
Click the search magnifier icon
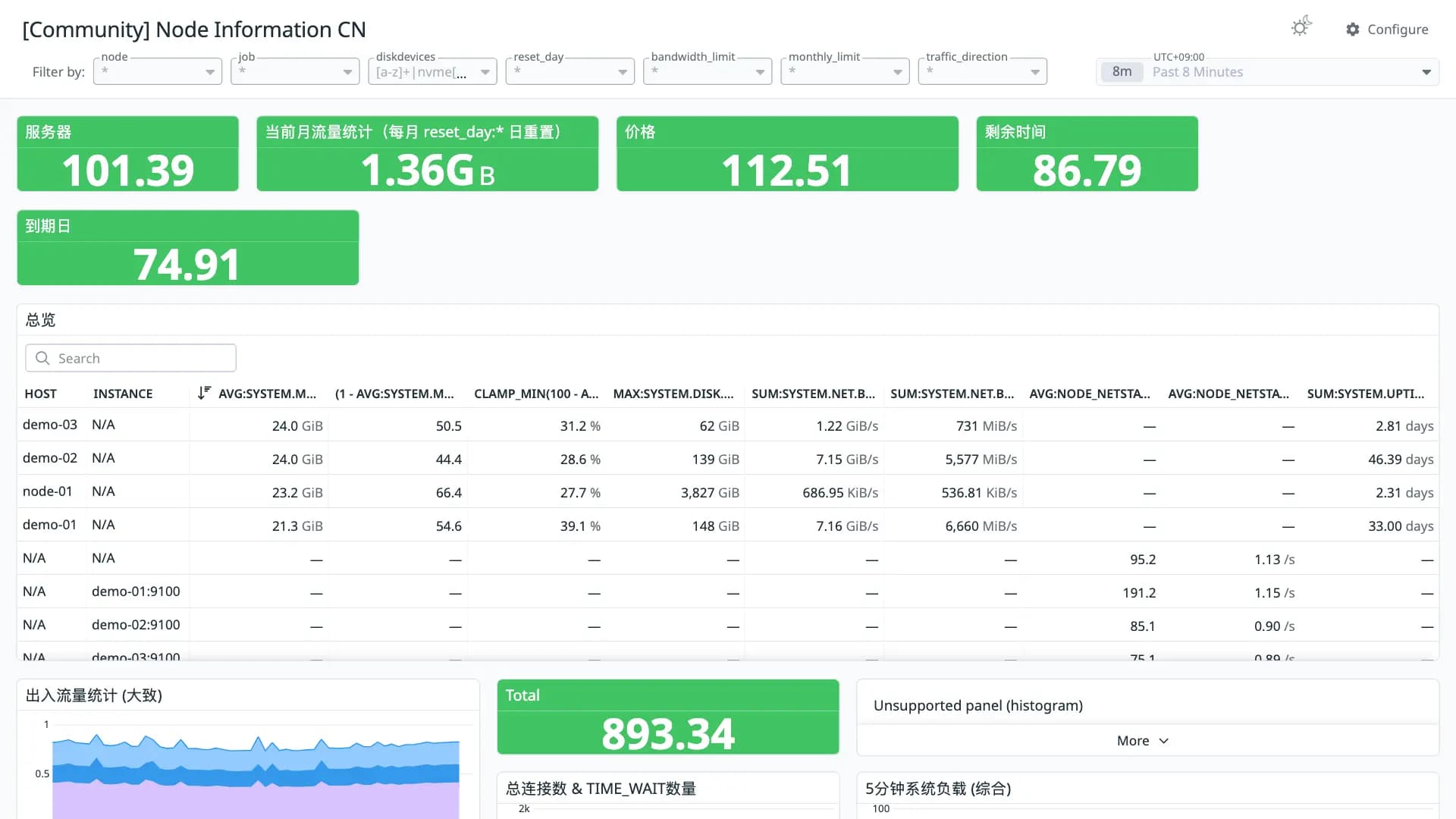(x=42, y=358)
